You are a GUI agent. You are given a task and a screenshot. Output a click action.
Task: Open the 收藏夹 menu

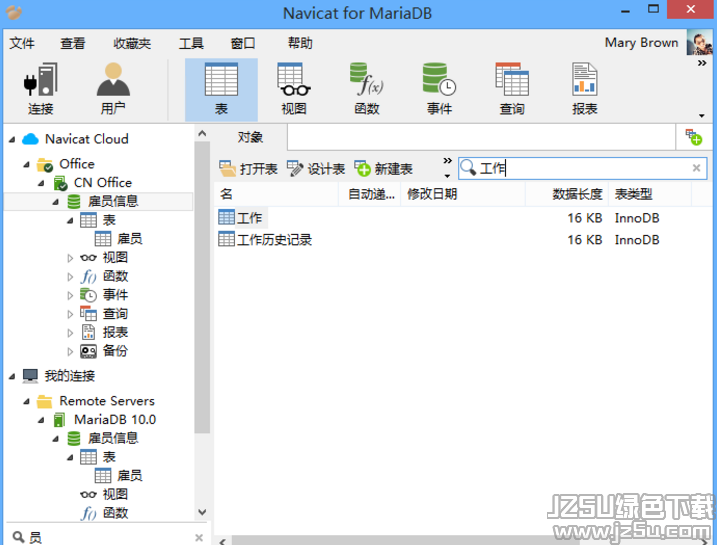click(132, 43)
